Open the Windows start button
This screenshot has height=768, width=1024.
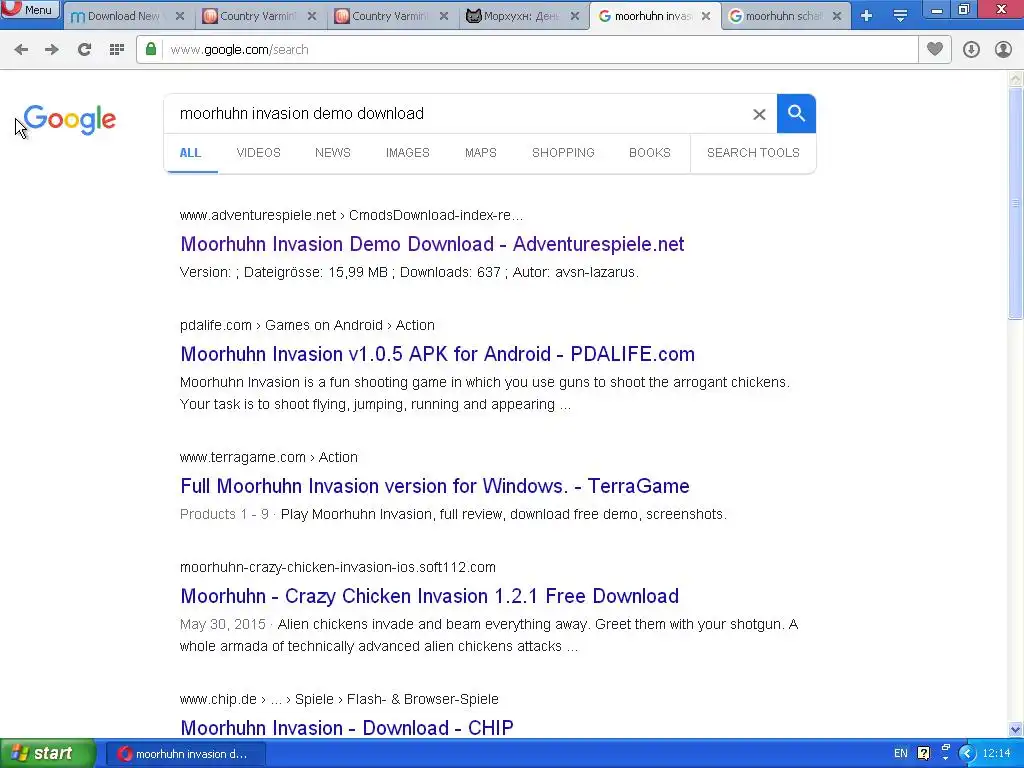tap(47, 754)
